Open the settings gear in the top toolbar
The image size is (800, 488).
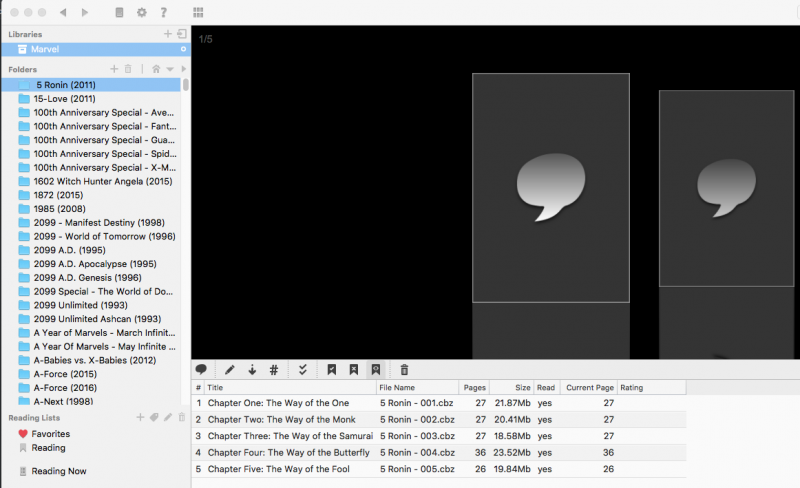(x=142, y=12)
